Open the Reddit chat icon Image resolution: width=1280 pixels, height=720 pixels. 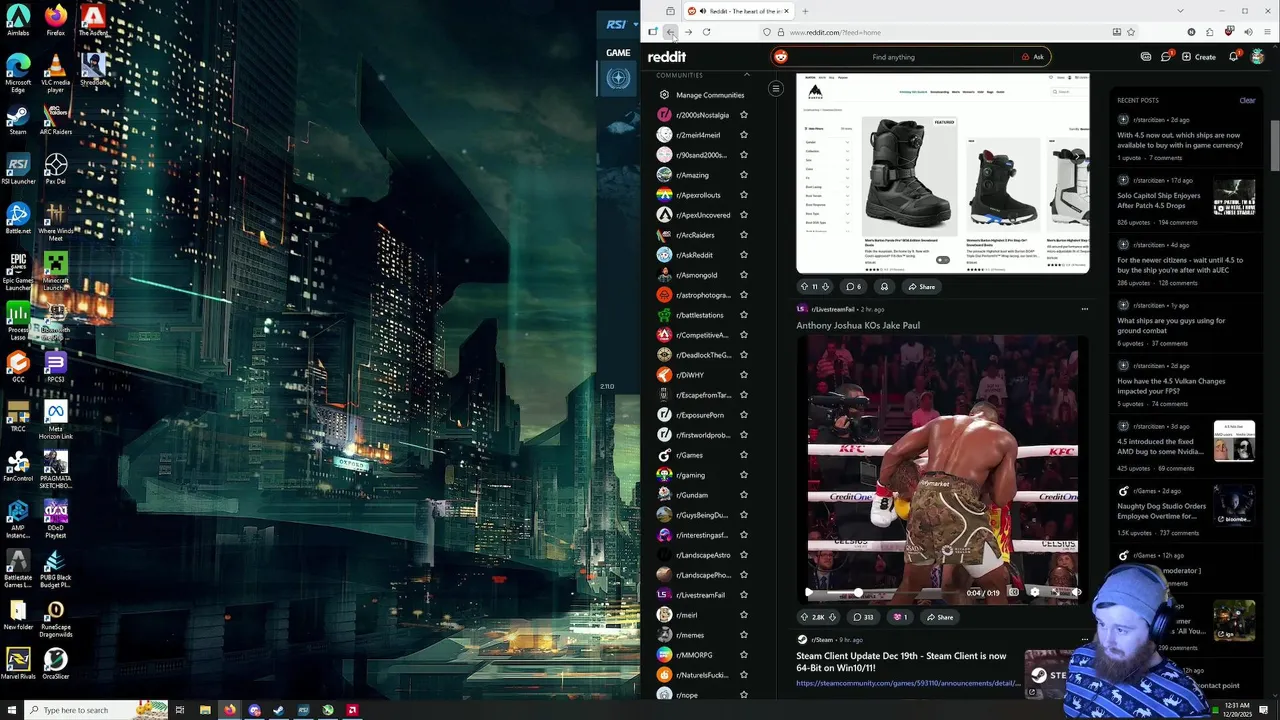(1166, 57)
